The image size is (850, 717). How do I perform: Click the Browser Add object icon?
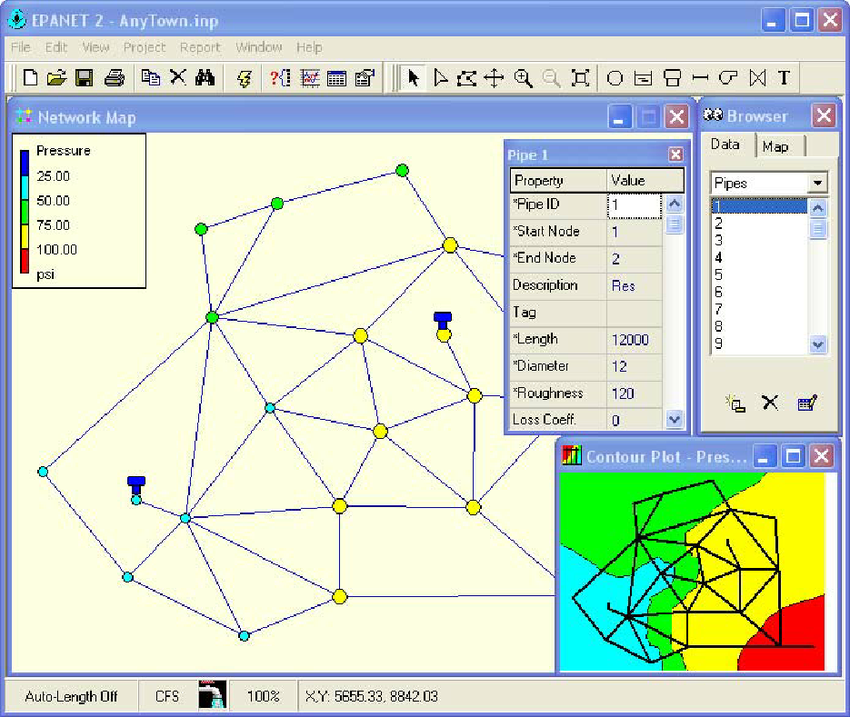(735, 403)
